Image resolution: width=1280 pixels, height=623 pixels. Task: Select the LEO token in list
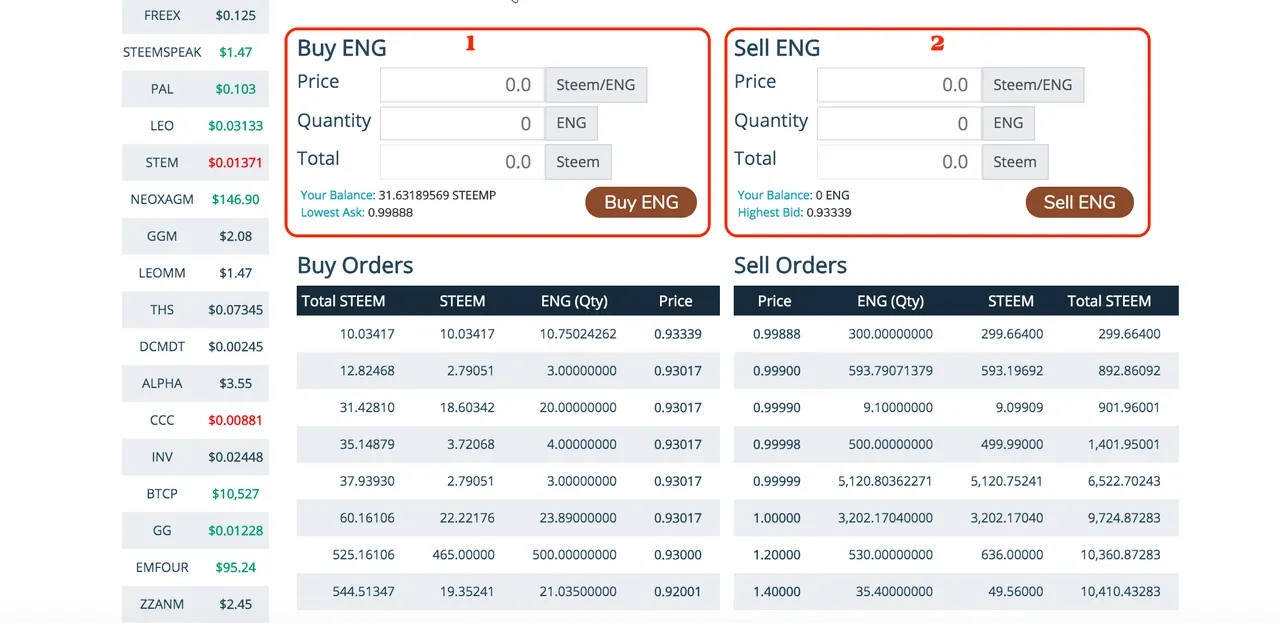[195, 126]
